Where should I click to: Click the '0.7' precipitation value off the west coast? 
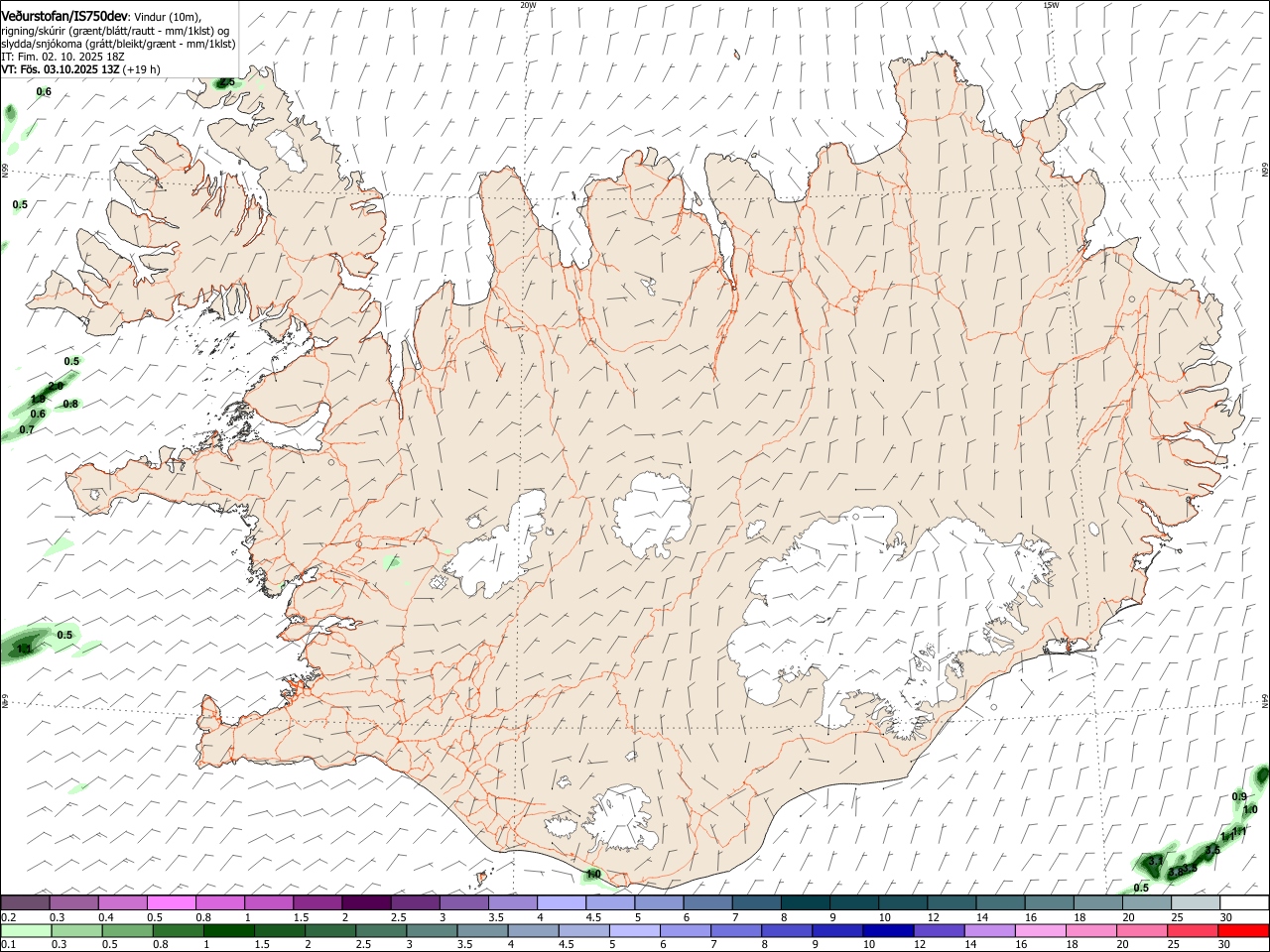pos(27,429)
